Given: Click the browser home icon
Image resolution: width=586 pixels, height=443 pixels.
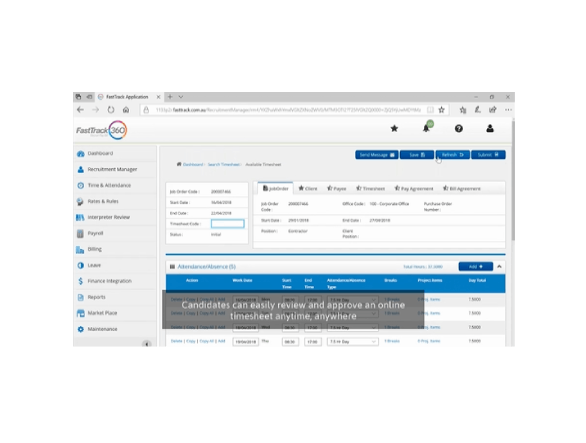Looking at the screenshot, I should pos(126,110).
